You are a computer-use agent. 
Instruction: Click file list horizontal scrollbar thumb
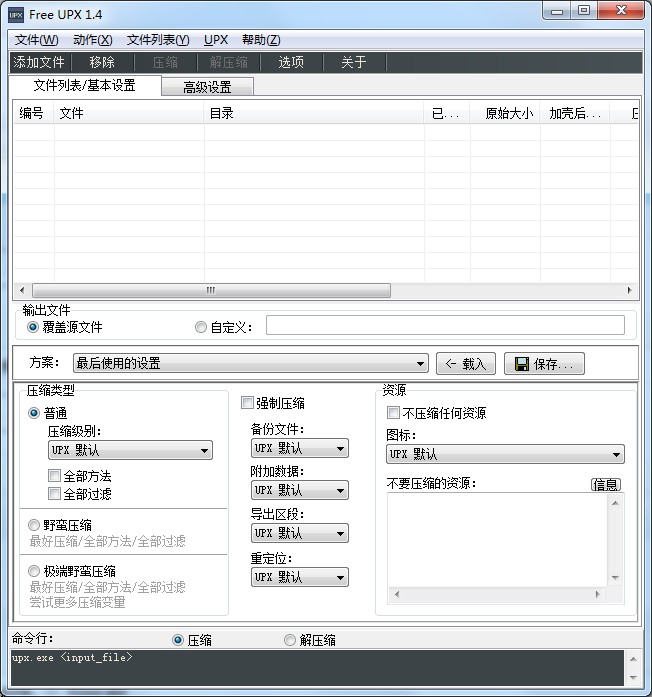click(x=211, y=290)
